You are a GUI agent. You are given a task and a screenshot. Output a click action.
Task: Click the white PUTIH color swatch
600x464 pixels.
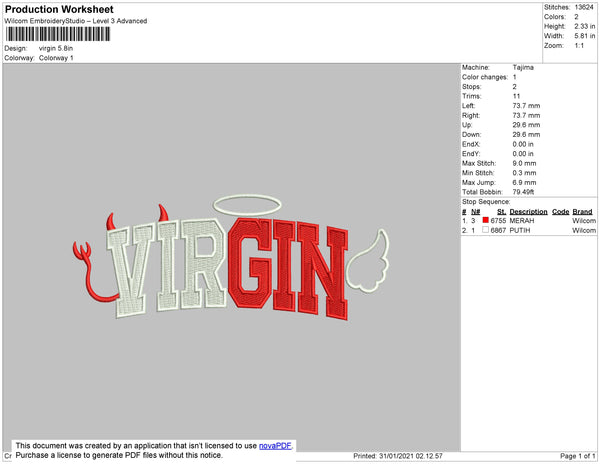486,230
